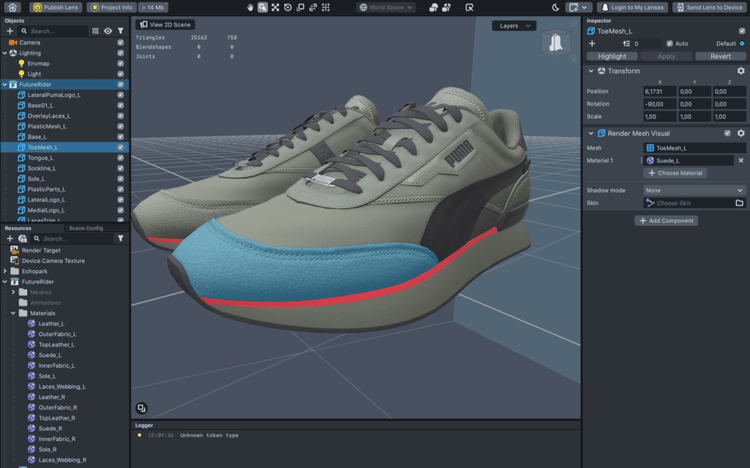Click the add object plus icon in Objects panel
Image resolution: width=750 pixels, height=468 pixels.
[10, 31]
